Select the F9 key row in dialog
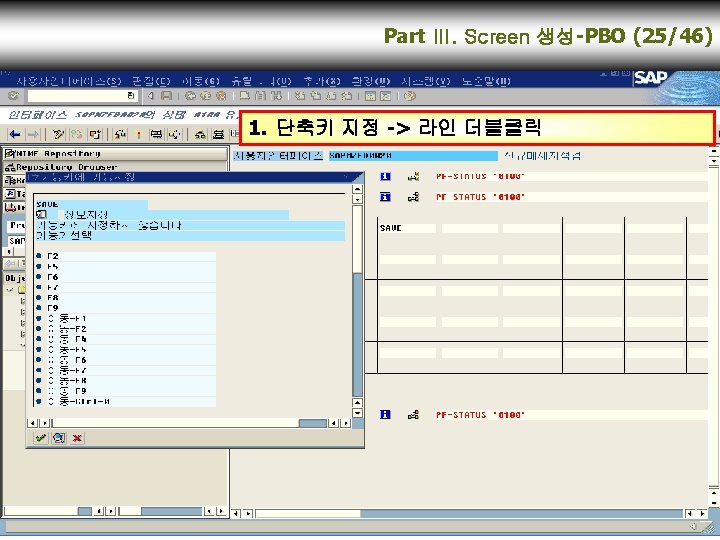720x540 pixels. pyautogui.click(x=125, y=308)
